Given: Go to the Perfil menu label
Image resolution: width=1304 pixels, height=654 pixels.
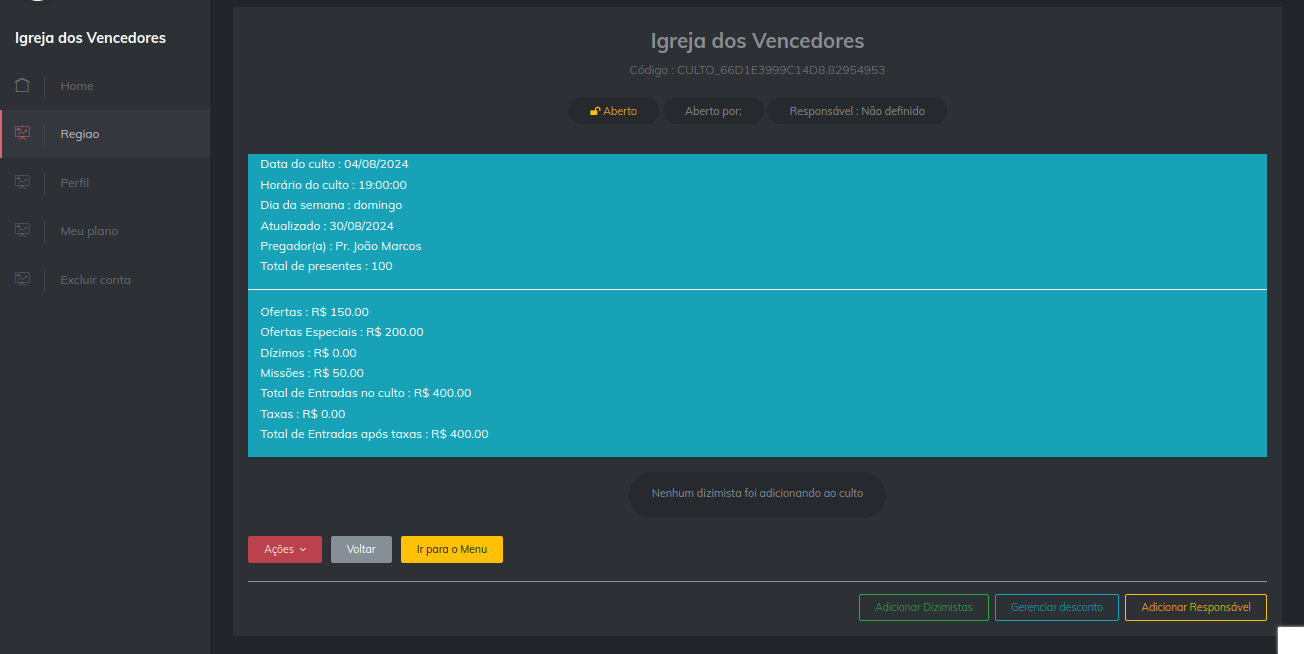Looking at the screenshot, I should (x=75, y=183).
